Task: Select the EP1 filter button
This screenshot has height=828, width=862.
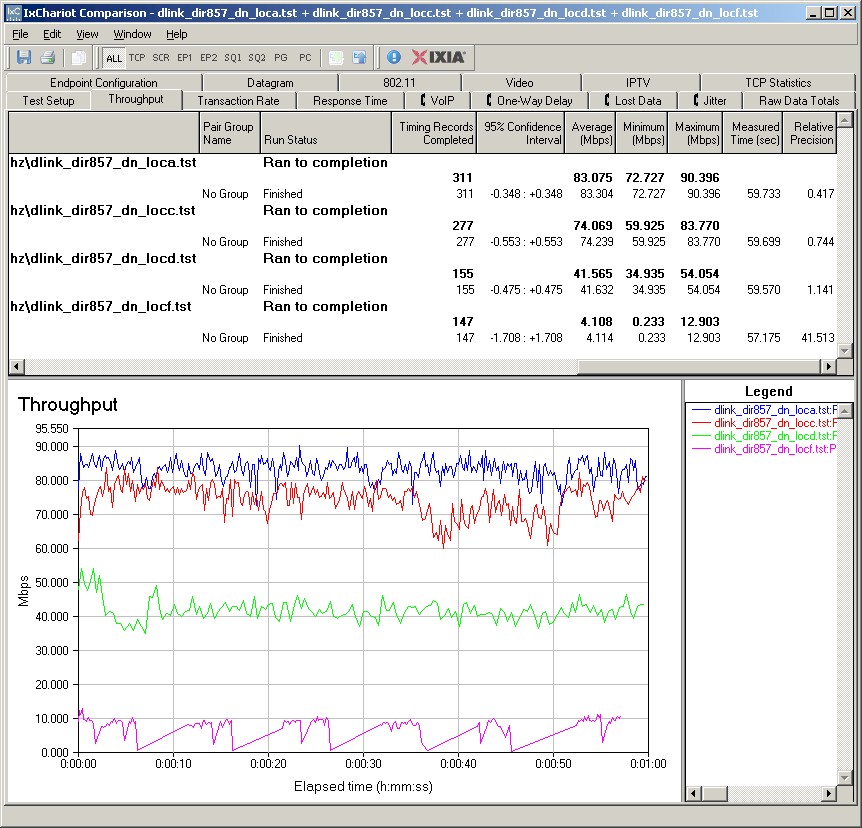Action: [185, 58]
